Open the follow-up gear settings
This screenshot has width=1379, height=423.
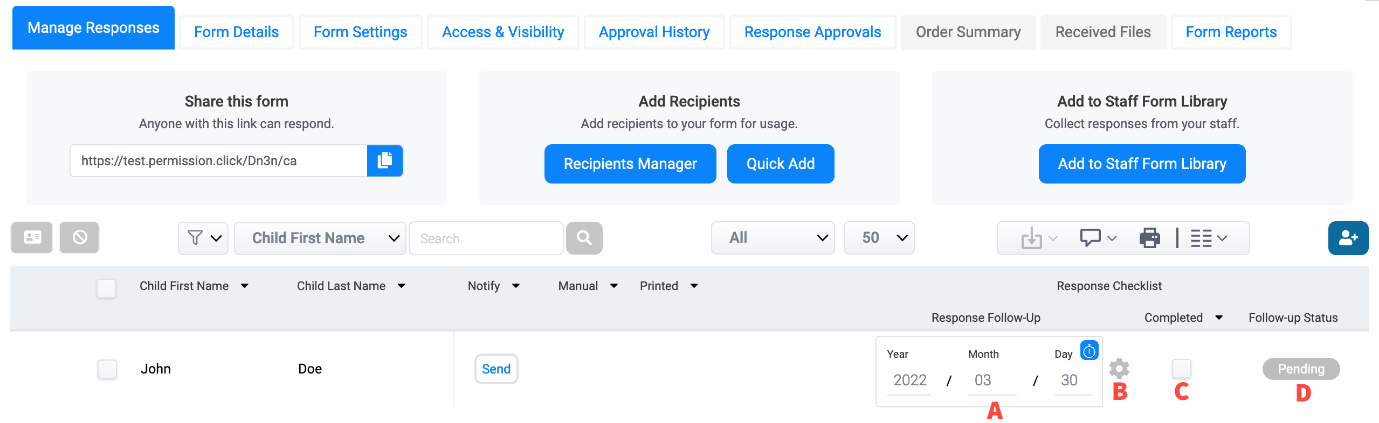pyautogui.click(x=1120, y=369)
